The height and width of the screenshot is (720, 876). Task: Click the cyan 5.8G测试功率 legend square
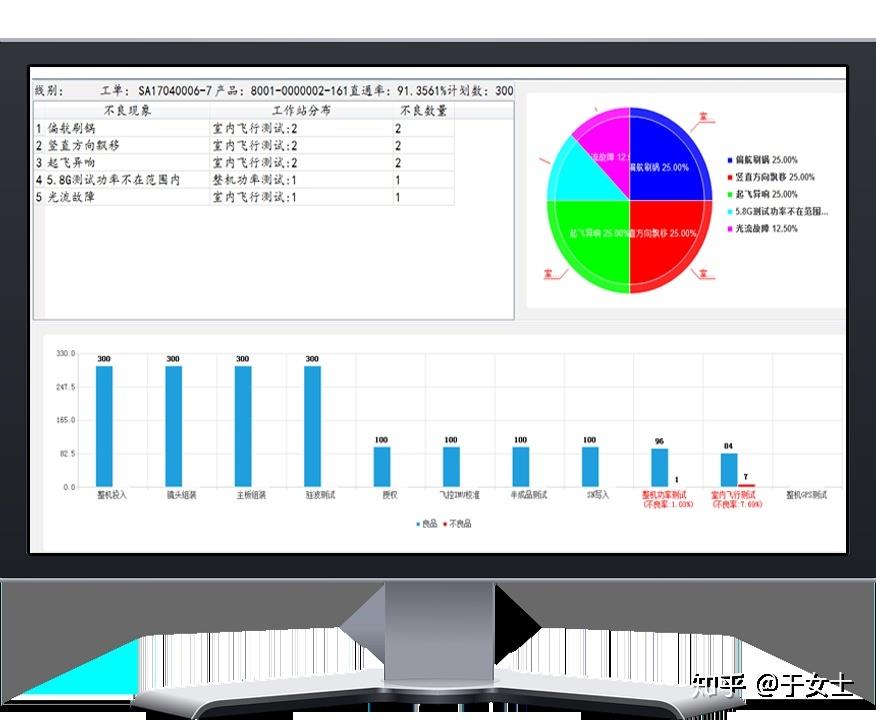pyautogui.click(x=730, y=211)
